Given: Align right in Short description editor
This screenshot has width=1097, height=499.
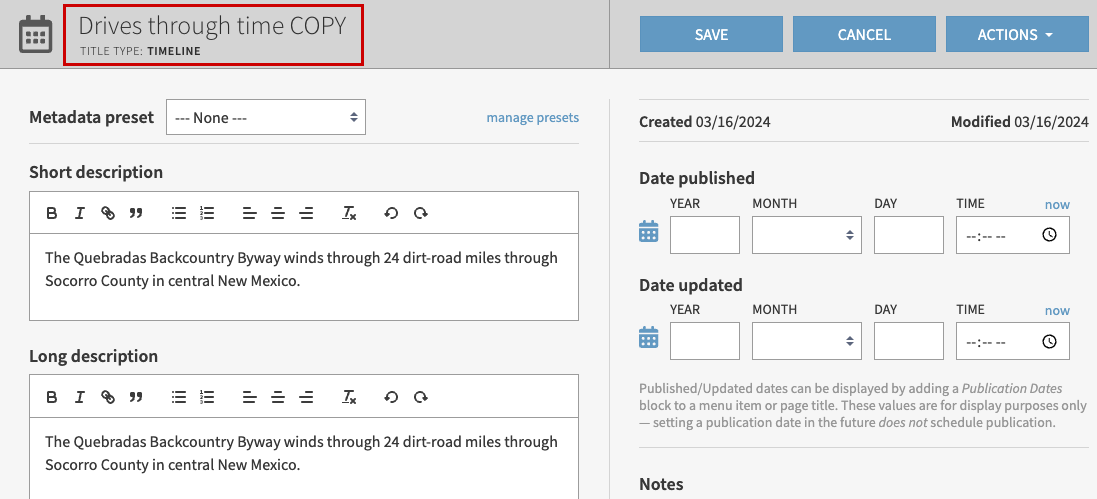Looking at the screenshot, I should pyautogui.click(x=306, y=213).
